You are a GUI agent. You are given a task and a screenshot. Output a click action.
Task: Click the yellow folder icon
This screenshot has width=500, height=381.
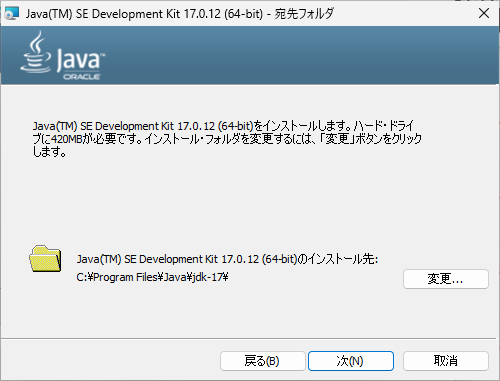[x=45, y=259]
